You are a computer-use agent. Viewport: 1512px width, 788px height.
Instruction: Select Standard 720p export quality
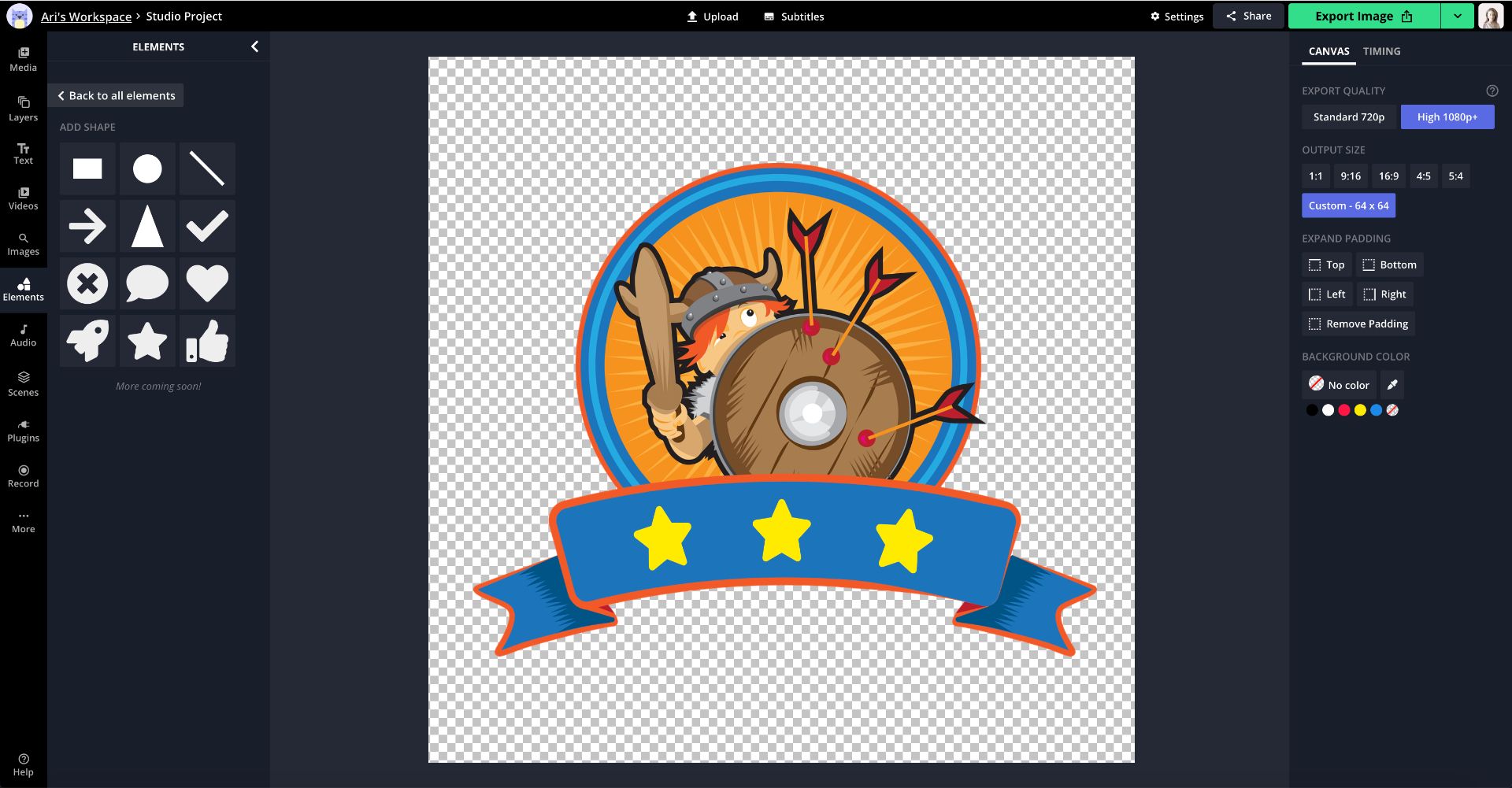click(x=1348, y=117)
